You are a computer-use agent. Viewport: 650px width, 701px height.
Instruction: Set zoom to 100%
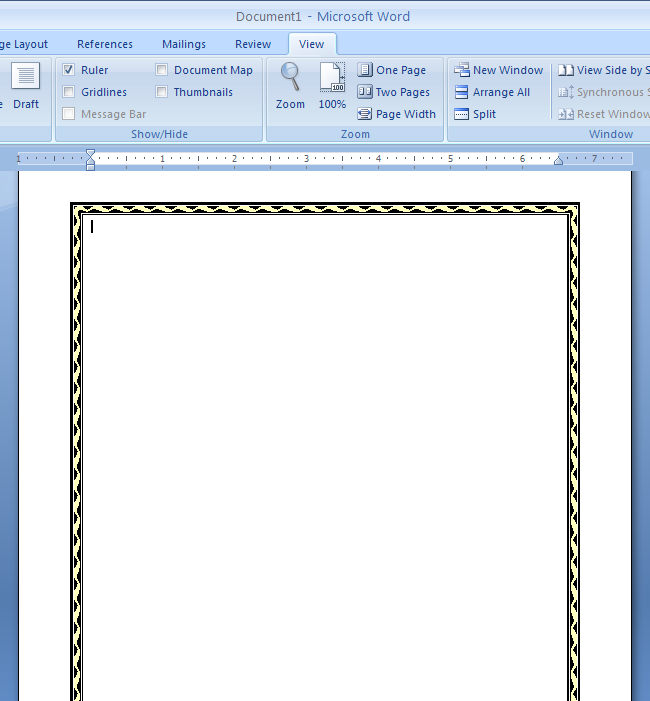click(x=332, y=86)
